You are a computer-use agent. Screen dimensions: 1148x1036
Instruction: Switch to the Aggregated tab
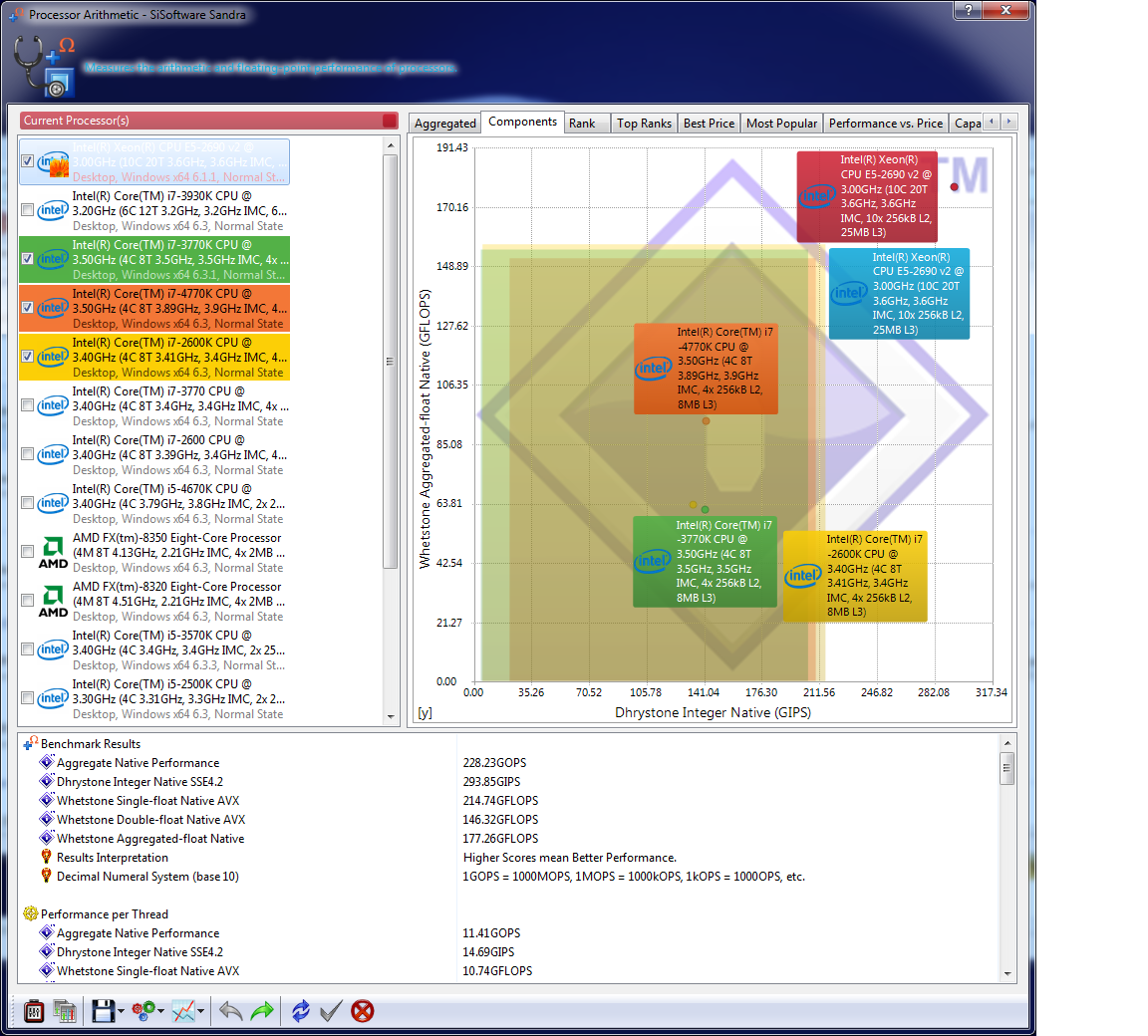click(445, 124)
